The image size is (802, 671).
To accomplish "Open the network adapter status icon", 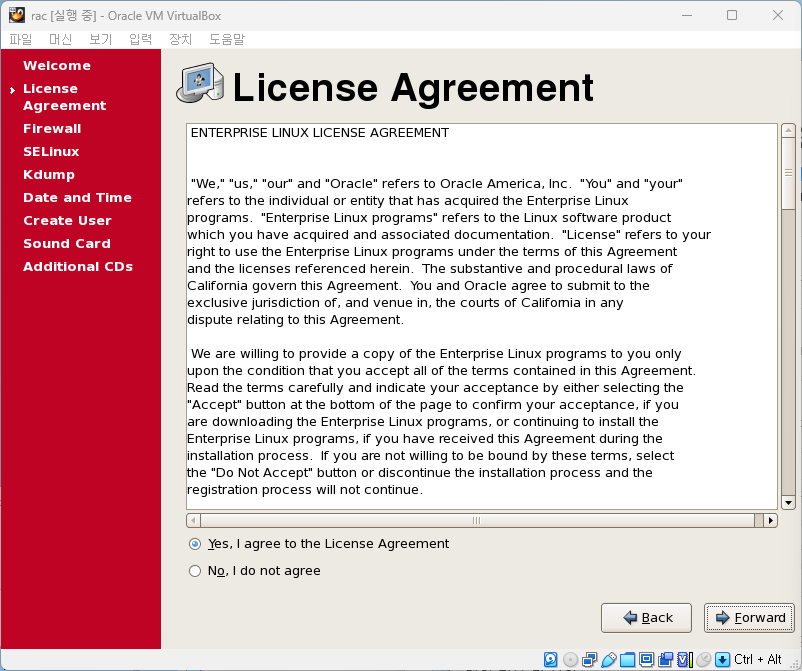I will coord(589,659).
